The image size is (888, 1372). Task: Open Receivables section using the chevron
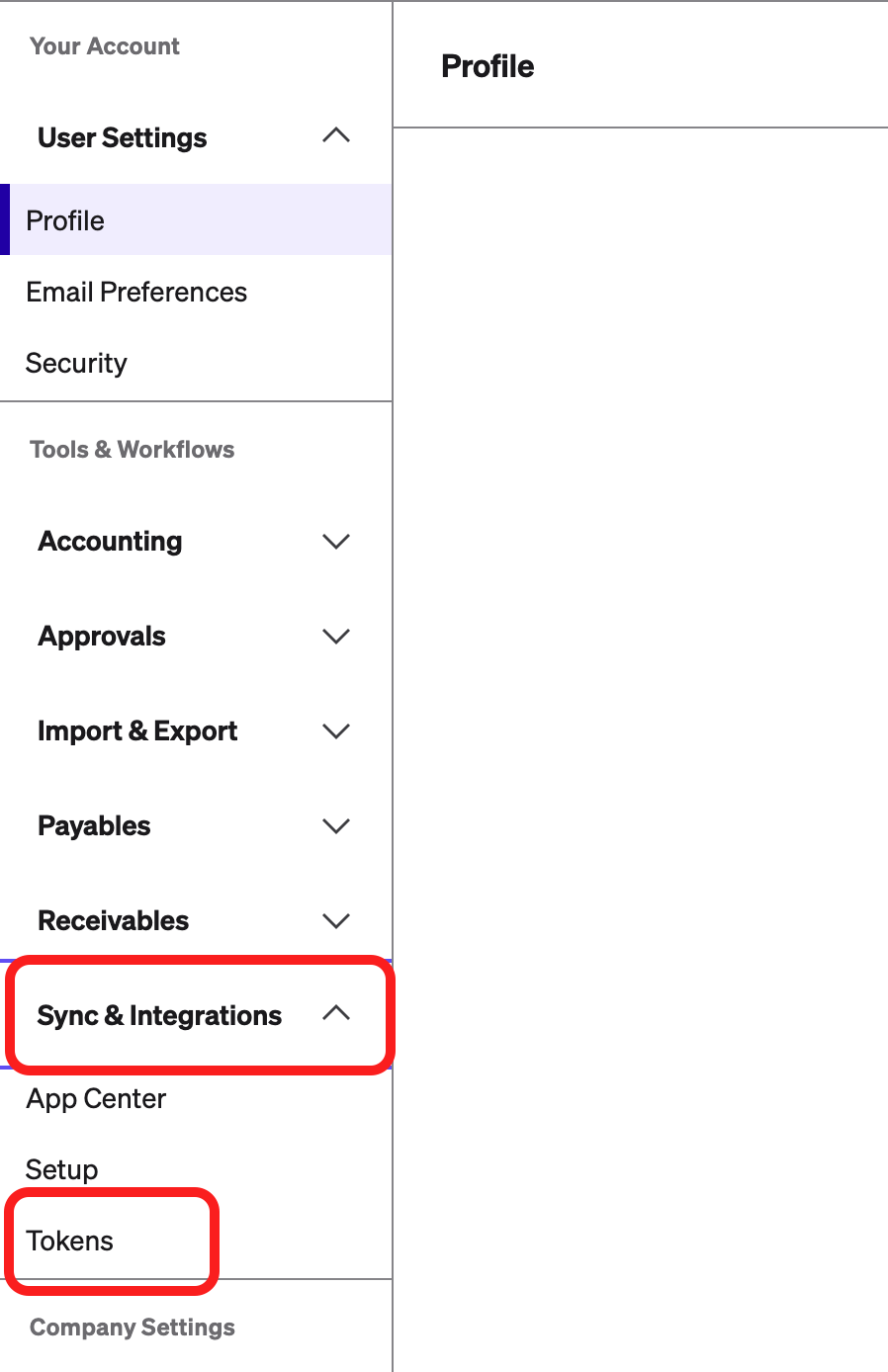(x=336, y=920)
